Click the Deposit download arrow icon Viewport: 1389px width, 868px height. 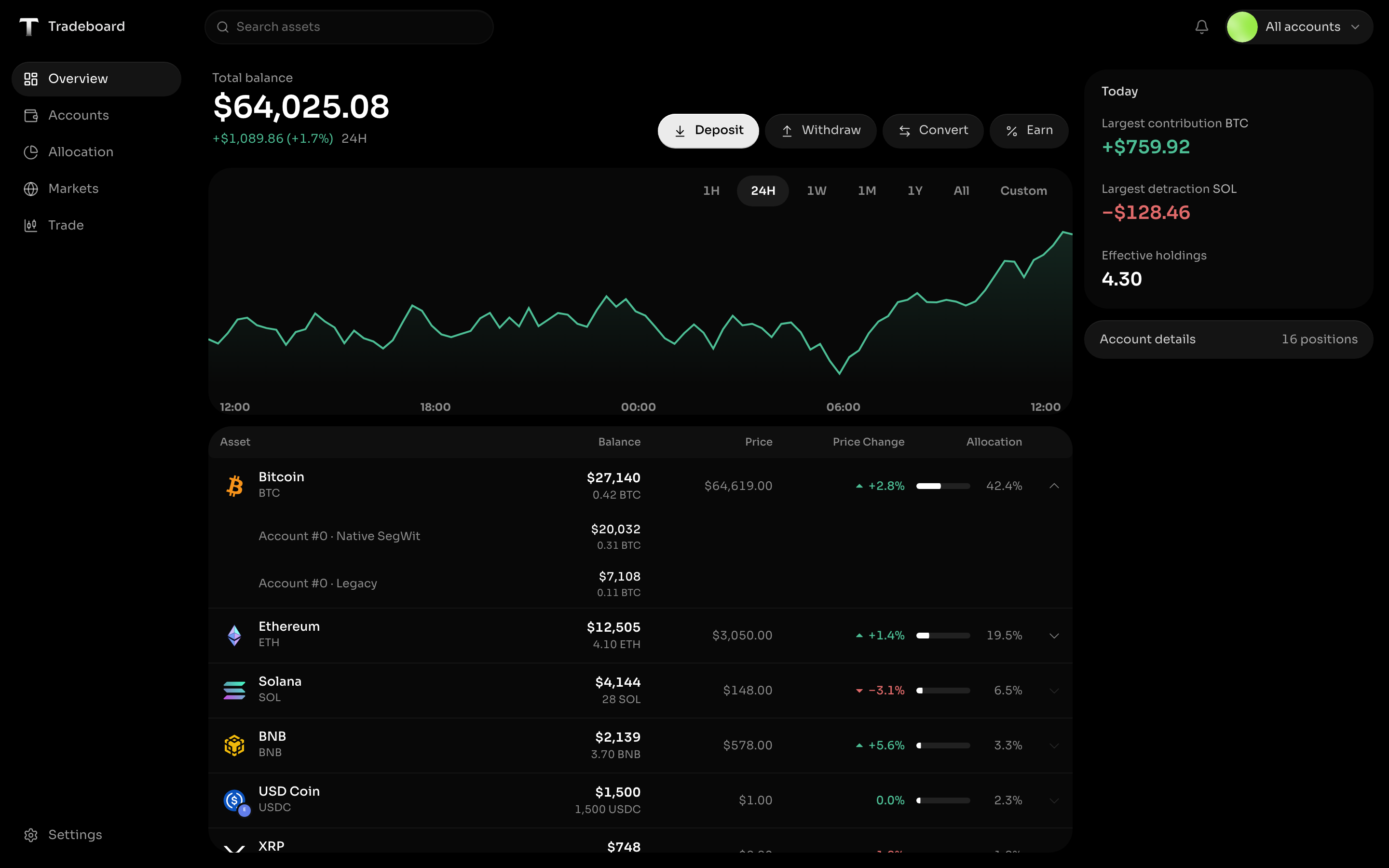[680, 131]
